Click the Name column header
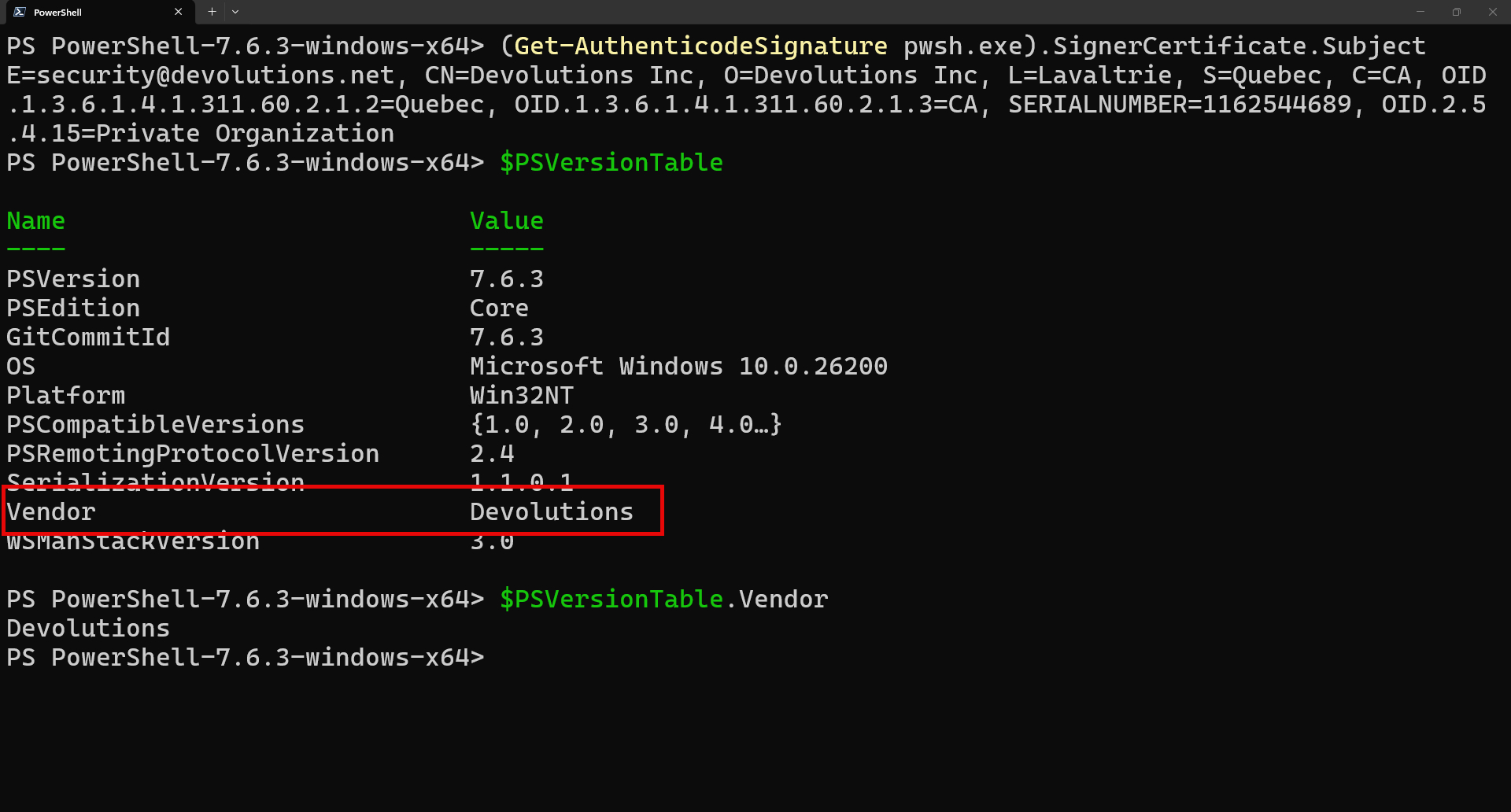 pyautogui.click(x=35, y=221)
